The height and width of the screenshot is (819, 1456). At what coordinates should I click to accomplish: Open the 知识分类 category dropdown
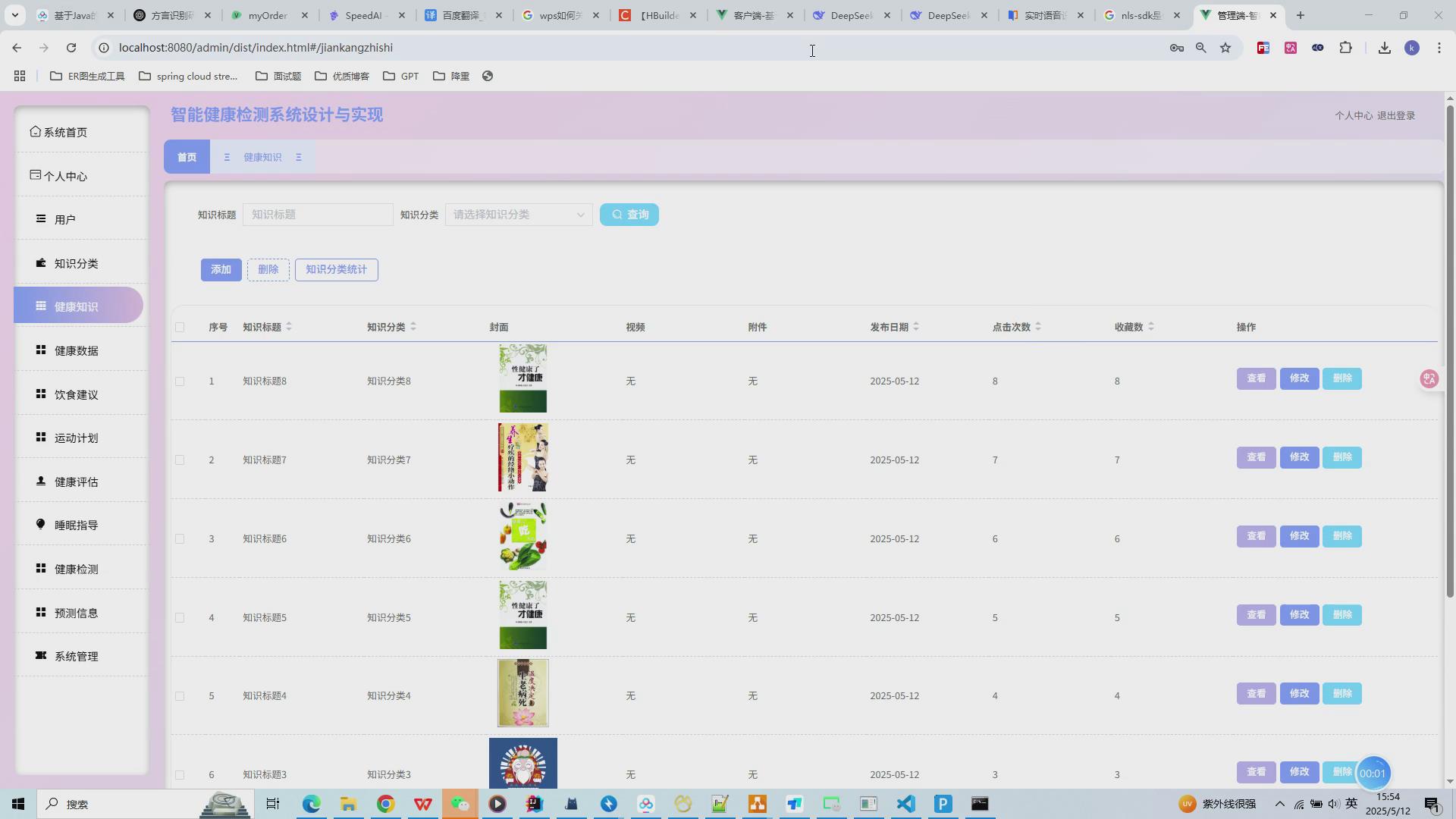click(x=519, y=215)
